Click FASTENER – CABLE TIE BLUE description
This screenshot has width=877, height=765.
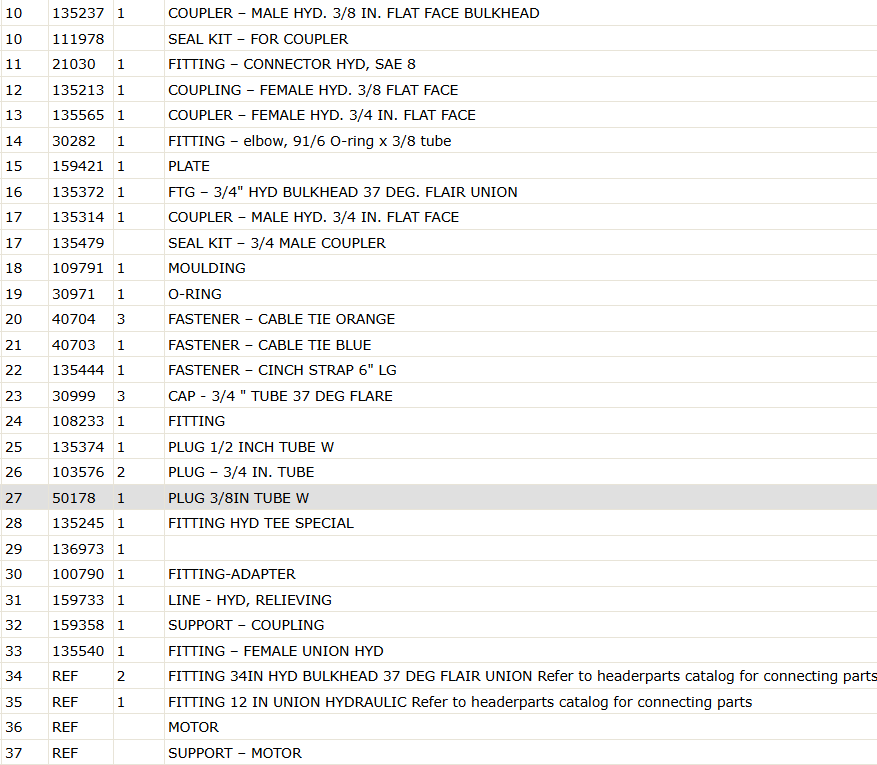270,345
